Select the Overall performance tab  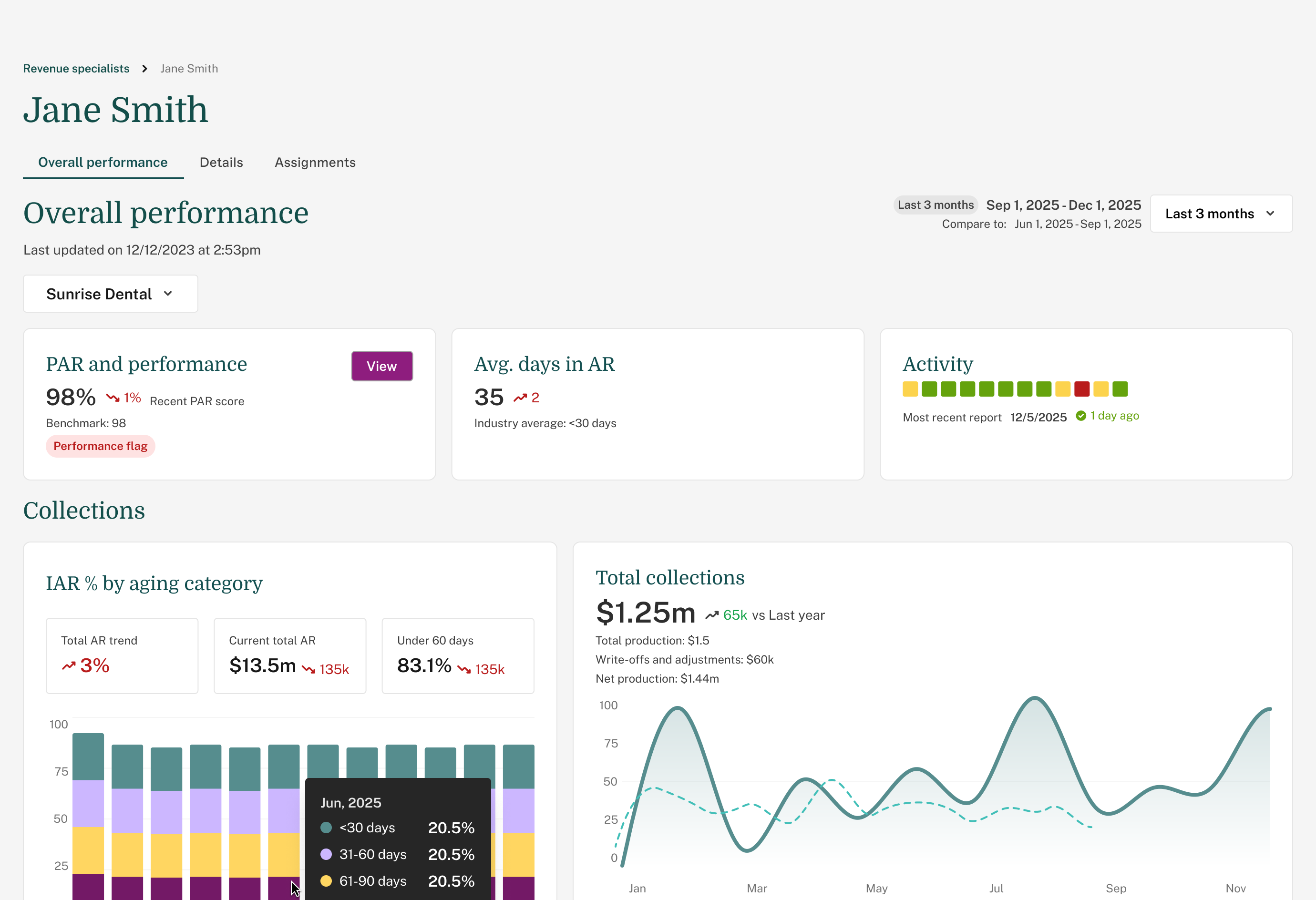(103, 163)
